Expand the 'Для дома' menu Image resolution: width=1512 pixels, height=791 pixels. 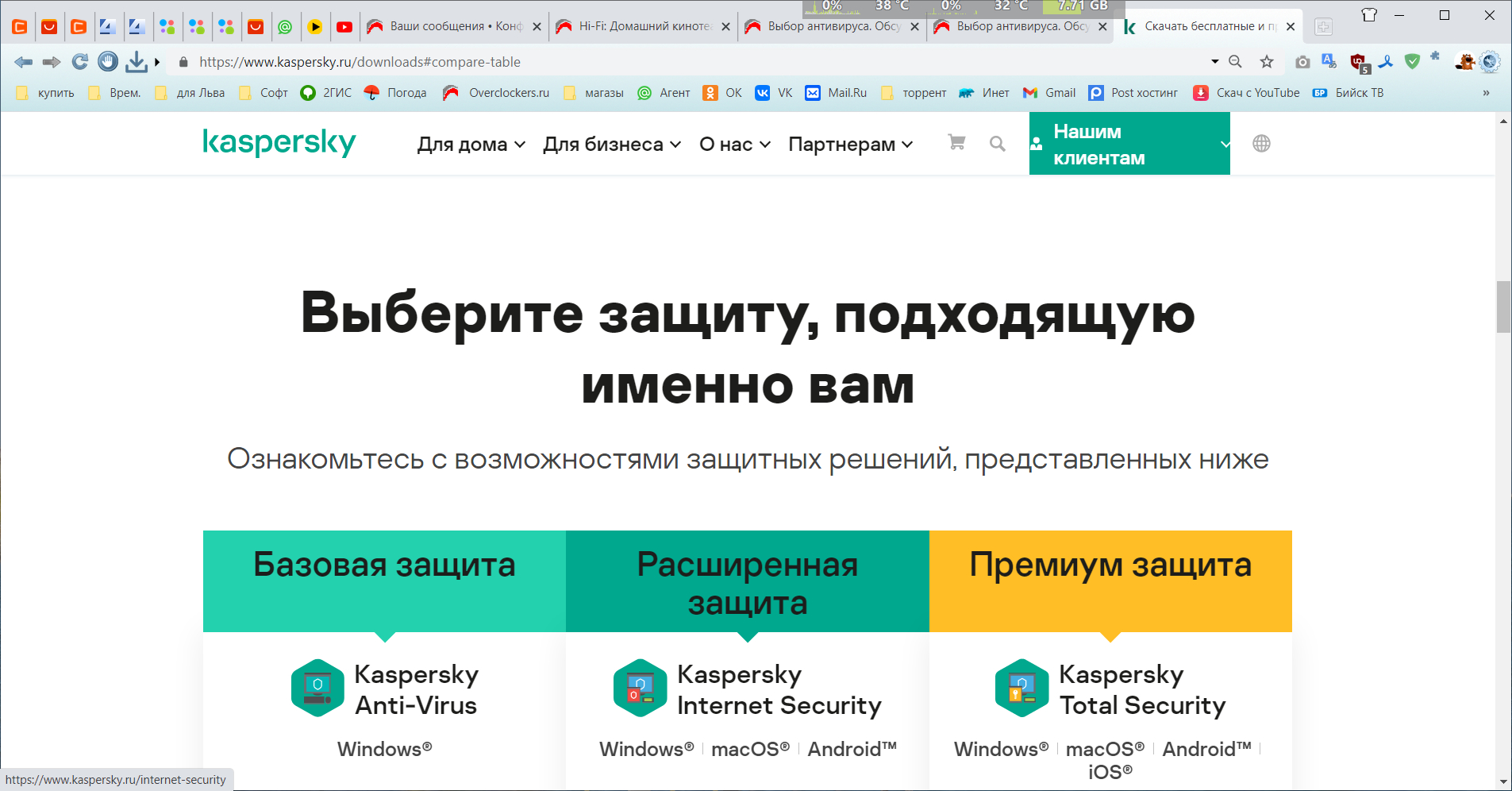471,145
